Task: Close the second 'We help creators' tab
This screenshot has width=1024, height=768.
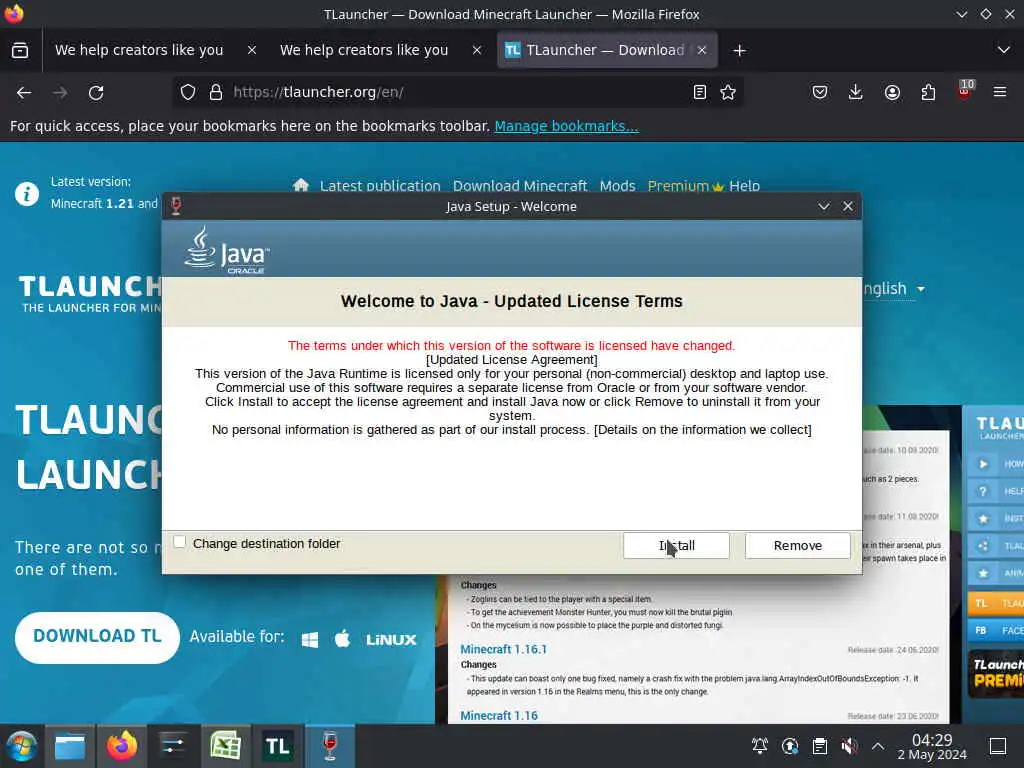Action: [x=477, y=50]
